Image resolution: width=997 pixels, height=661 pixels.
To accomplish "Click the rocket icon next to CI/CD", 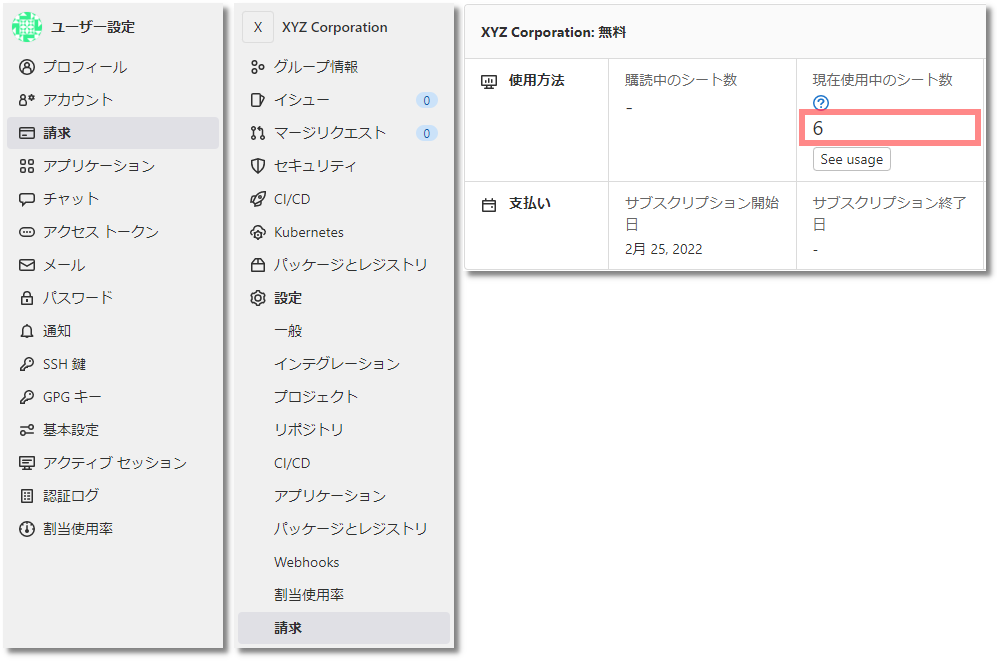I will tap(258, 199).
